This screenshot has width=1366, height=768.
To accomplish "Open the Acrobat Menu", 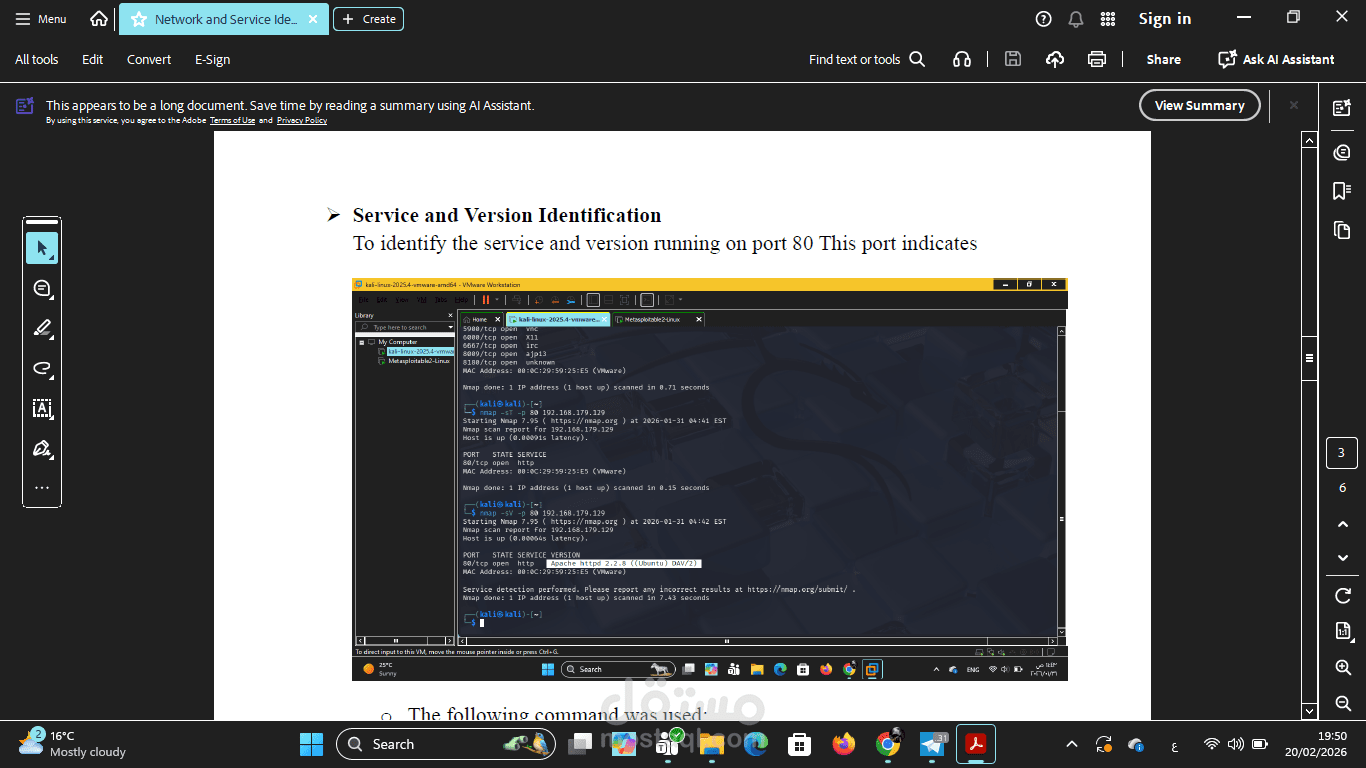I will [x=41, y=19].
